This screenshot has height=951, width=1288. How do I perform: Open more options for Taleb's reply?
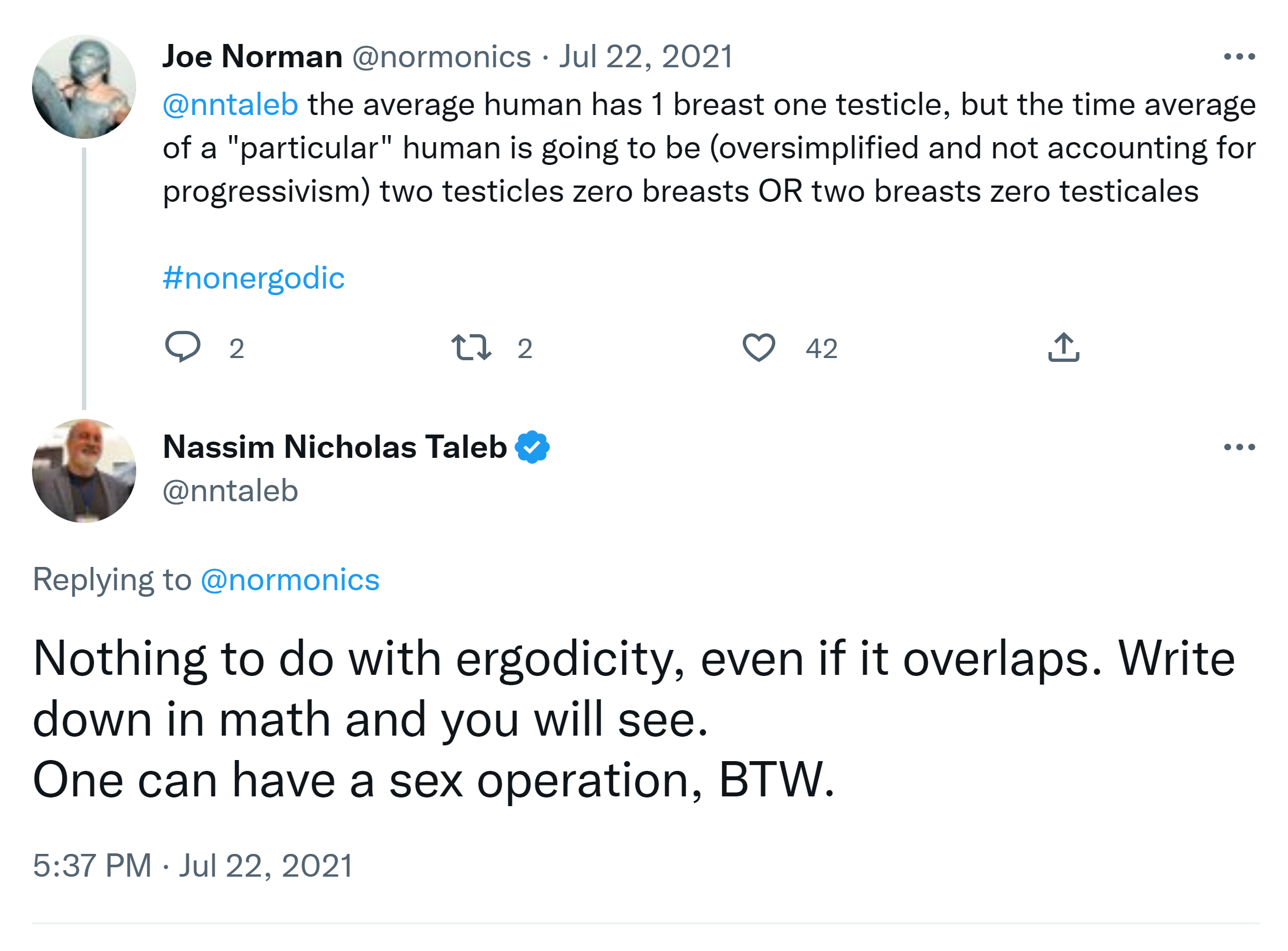(x=1239, y=448)
